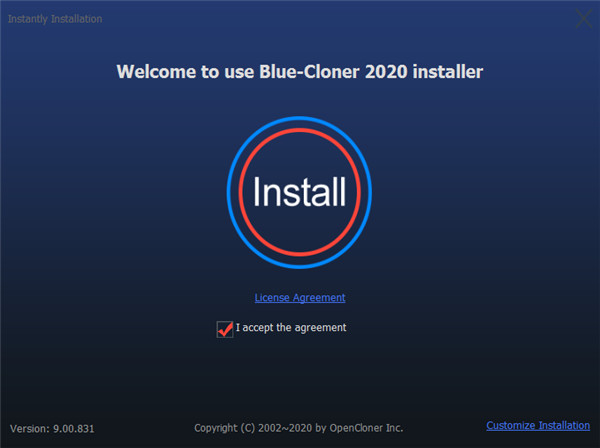Open the Customize Installation link
600x448 pixels.
click(538, 425)
